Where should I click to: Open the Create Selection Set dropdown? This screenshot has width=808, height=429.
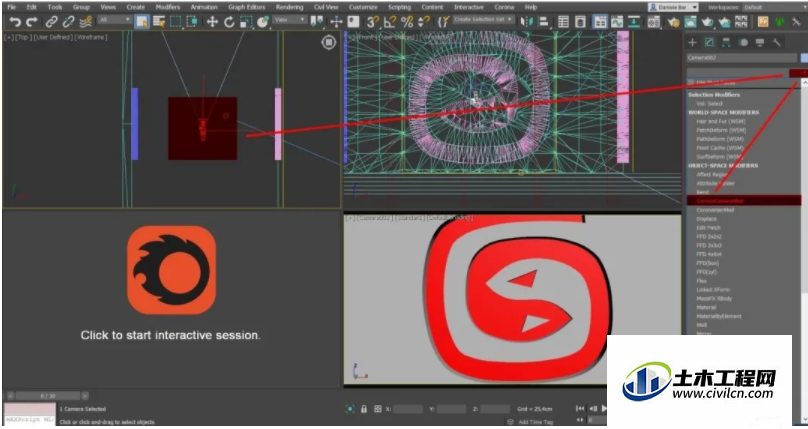click(483, 20)
